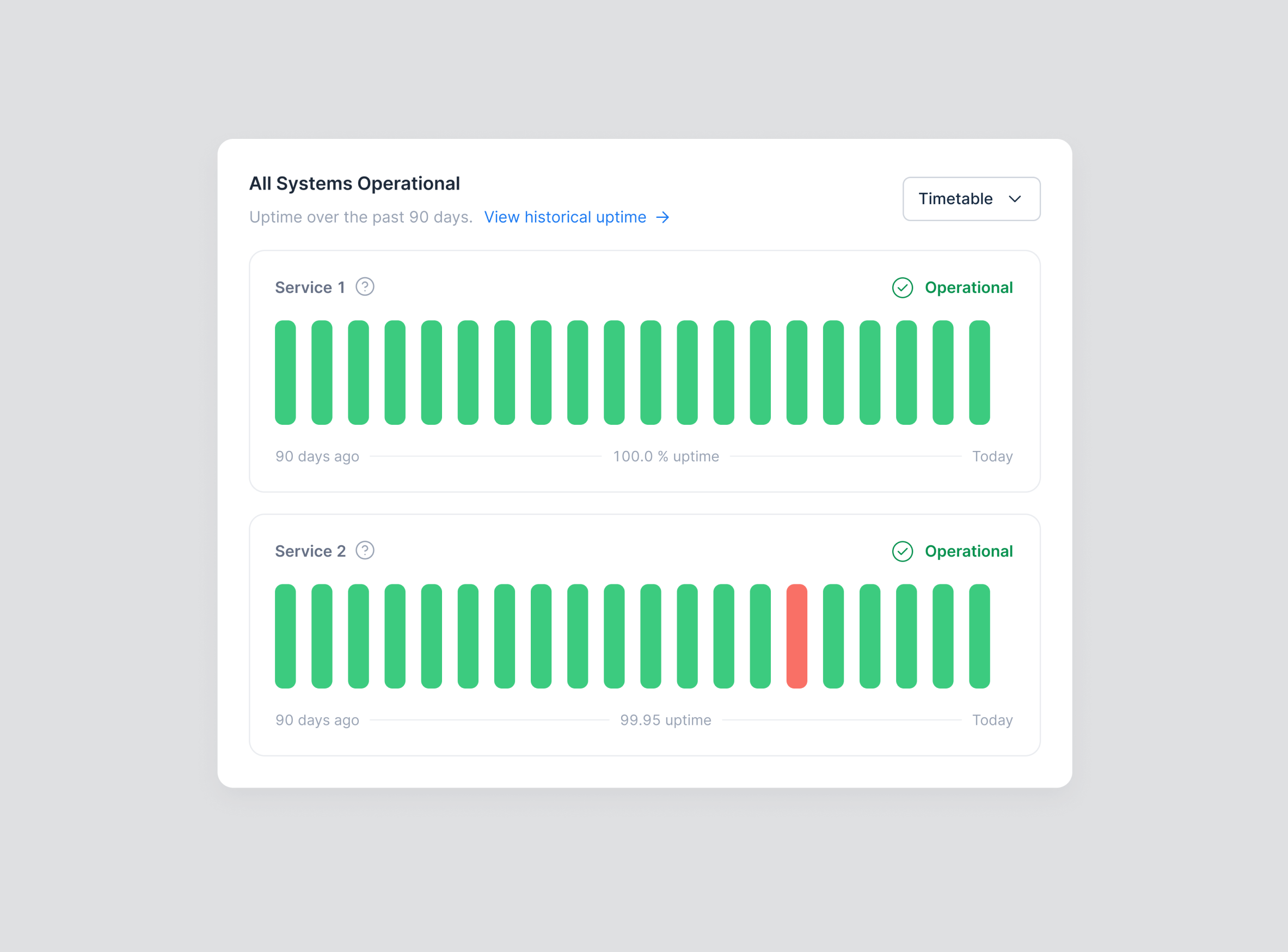The height and width of the screenshot is (952, 1288).
Task: Click the Operational checkmark icon for Service 2
Action: pyautogui.click(x=903, y=552)
